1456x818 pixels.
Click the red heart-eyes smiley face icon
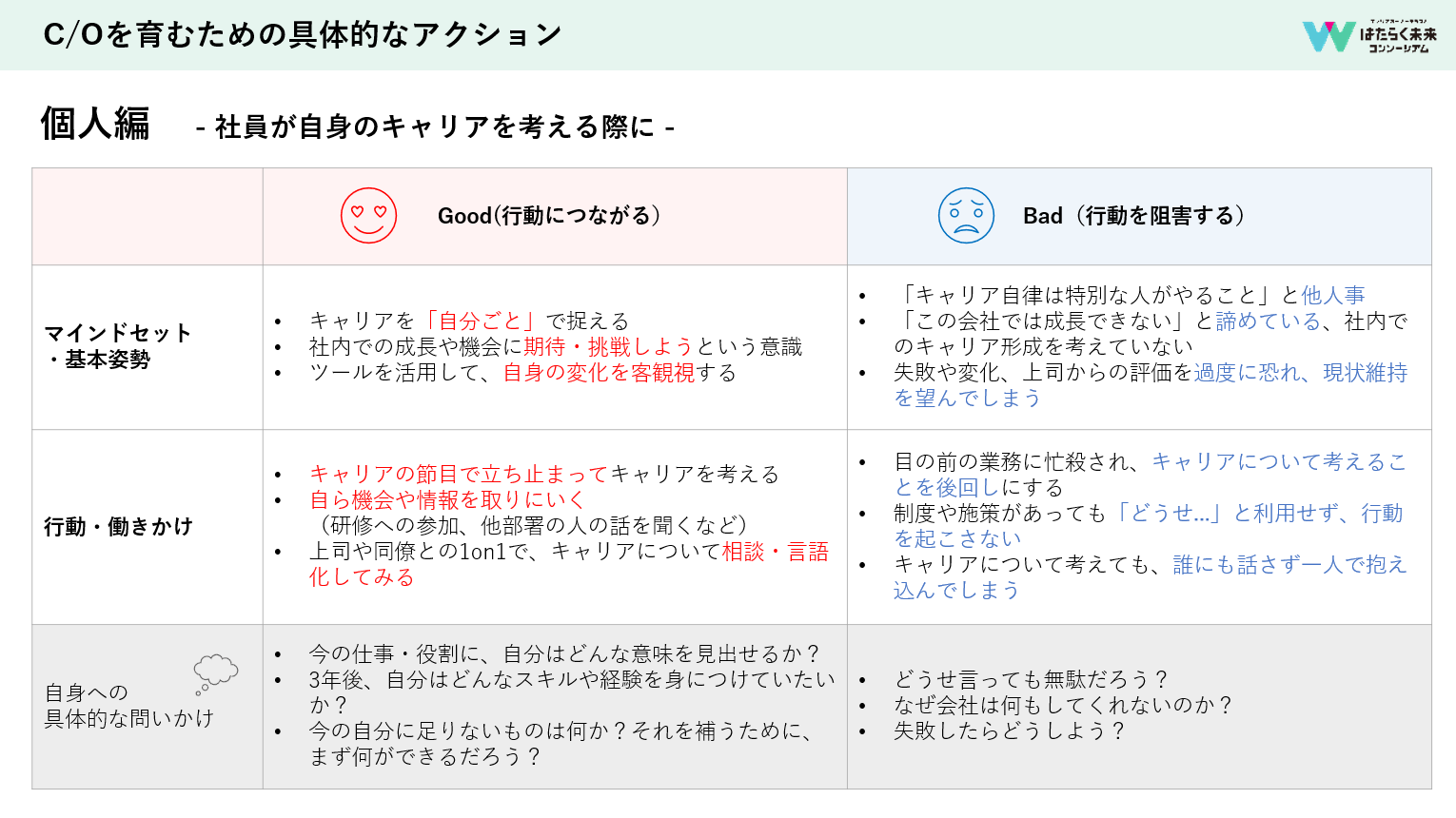click(x=368, y=216)
